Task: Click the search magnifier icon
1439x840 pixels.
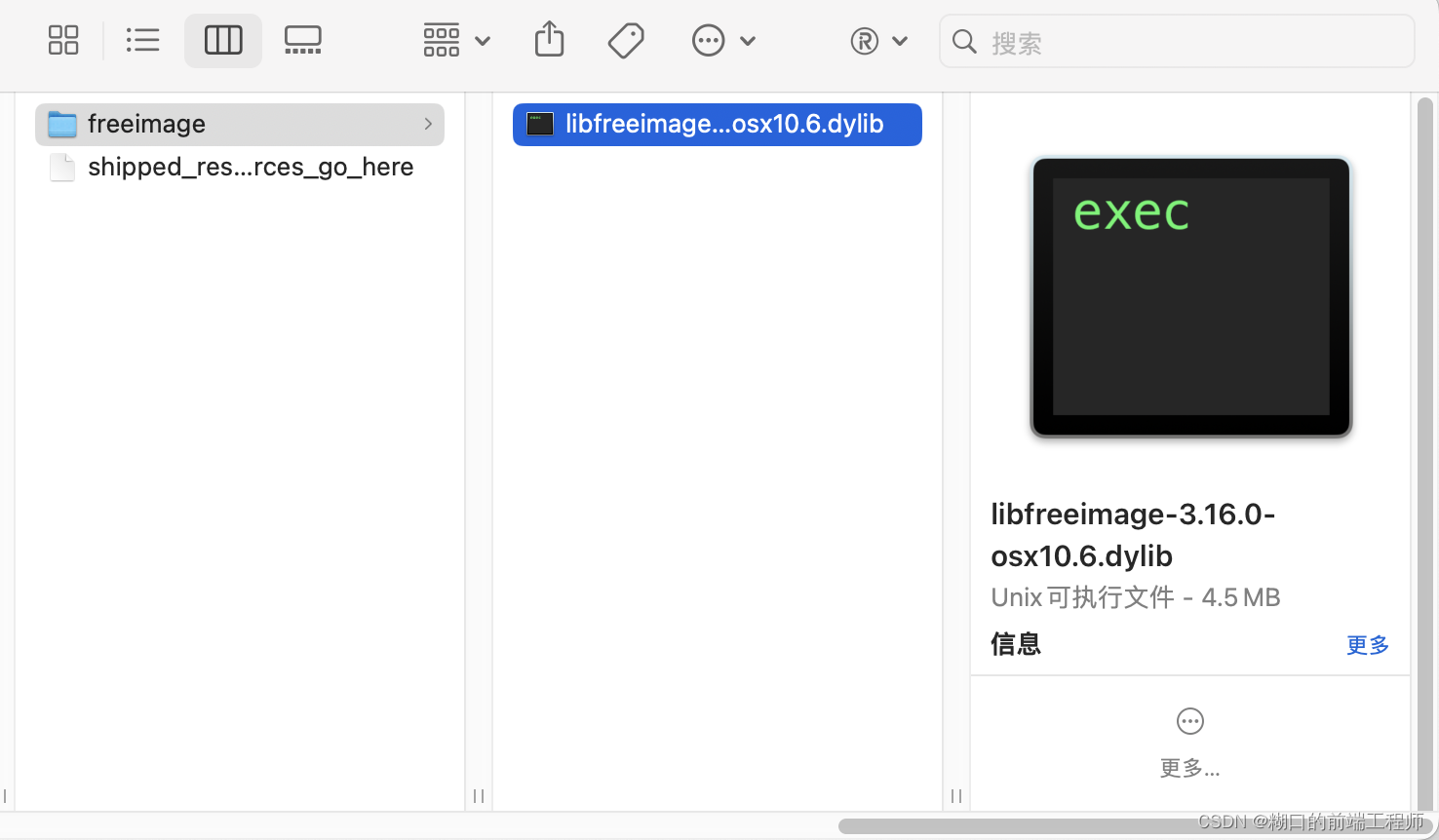Action: [964, 42]
